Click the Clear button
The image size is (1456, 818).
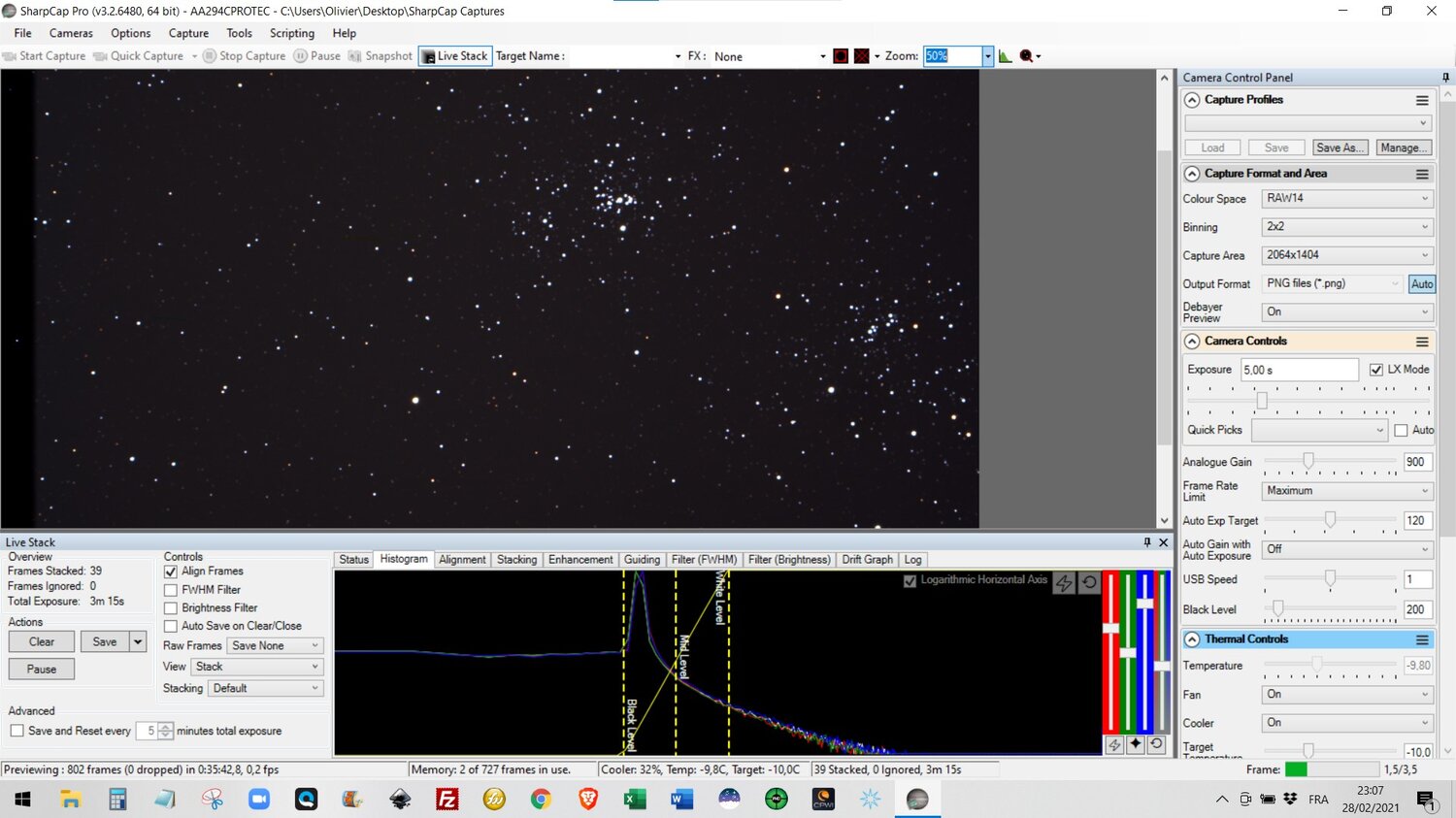pos(42,641)
